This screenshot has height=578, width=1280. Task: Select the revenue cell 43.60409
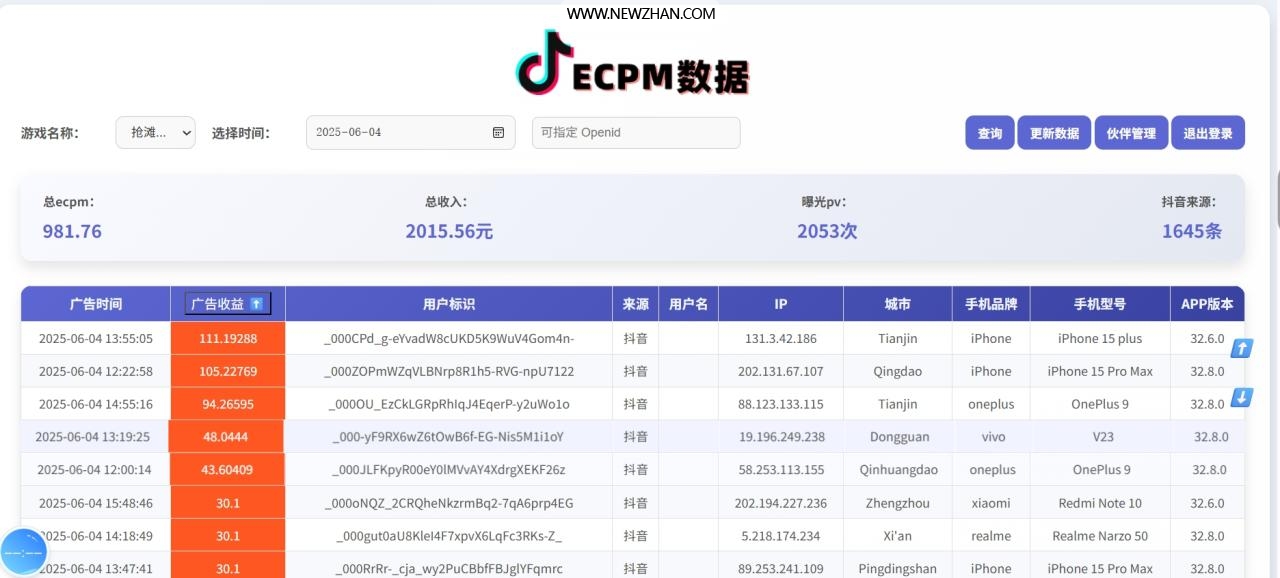coord(228,469)
